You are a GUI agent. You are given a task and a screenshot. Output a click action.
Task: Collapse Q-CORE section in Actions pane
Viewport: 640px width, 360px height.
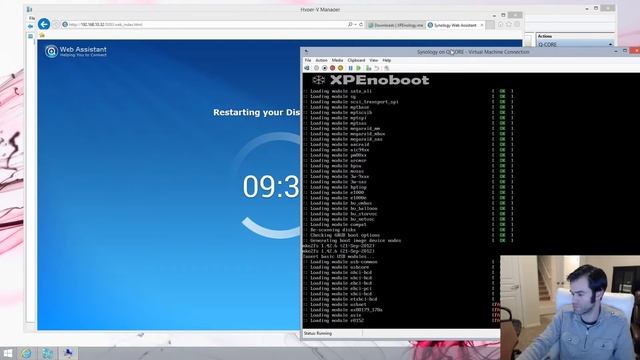pos(611,44)
